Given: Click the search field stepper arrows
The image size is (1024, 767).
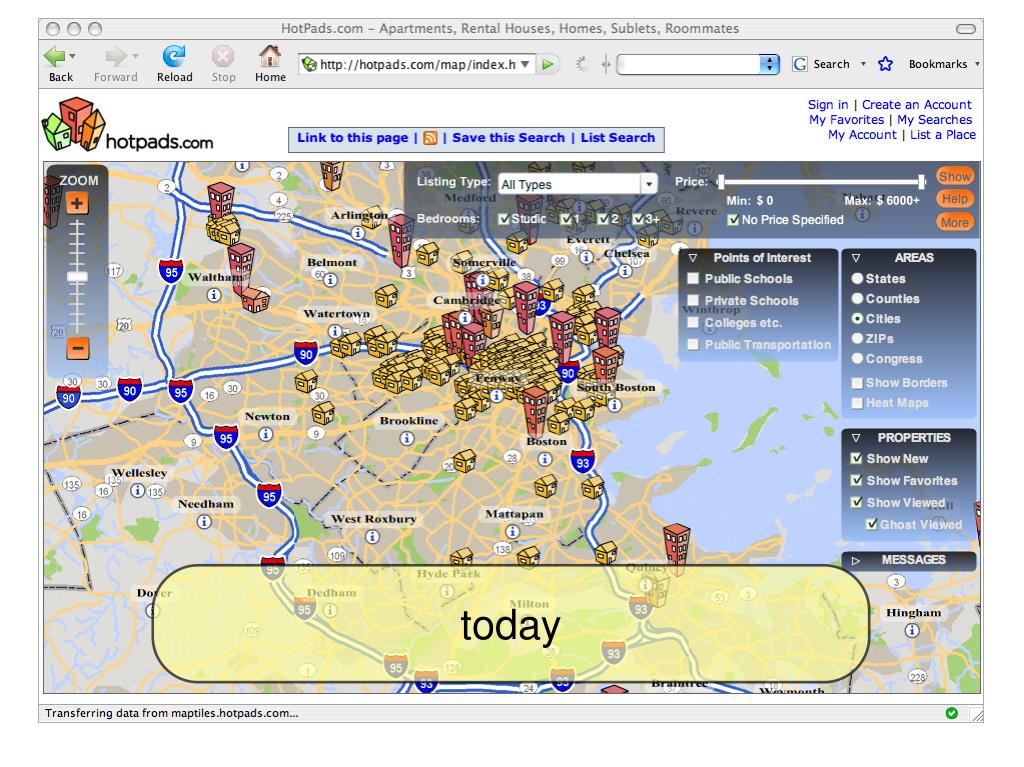Looking at the screenshot, I should (769, 64).
